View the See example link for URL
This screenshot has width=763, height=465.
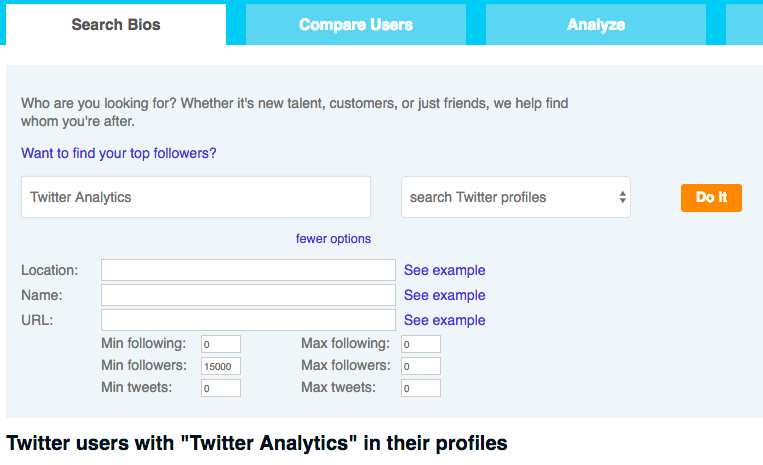coord(444,320)
